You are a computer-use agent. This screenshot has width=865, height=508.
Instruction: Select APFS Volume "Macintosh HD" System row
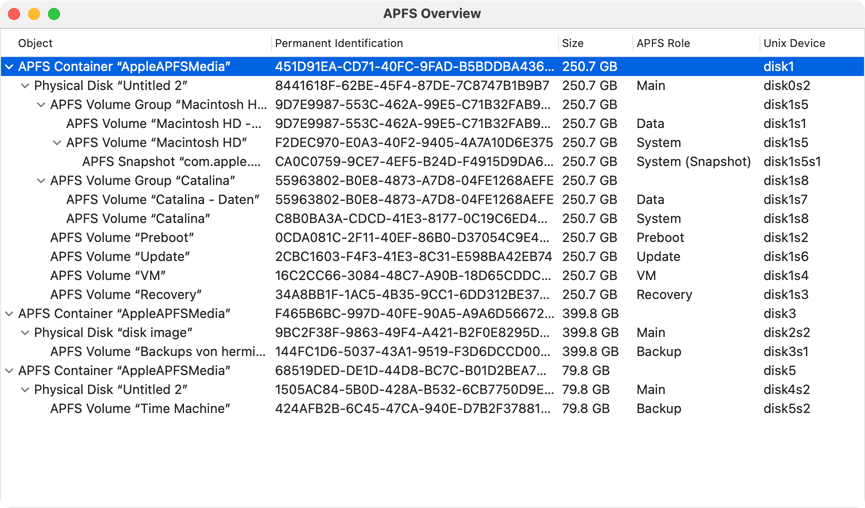tap(432, 143)
